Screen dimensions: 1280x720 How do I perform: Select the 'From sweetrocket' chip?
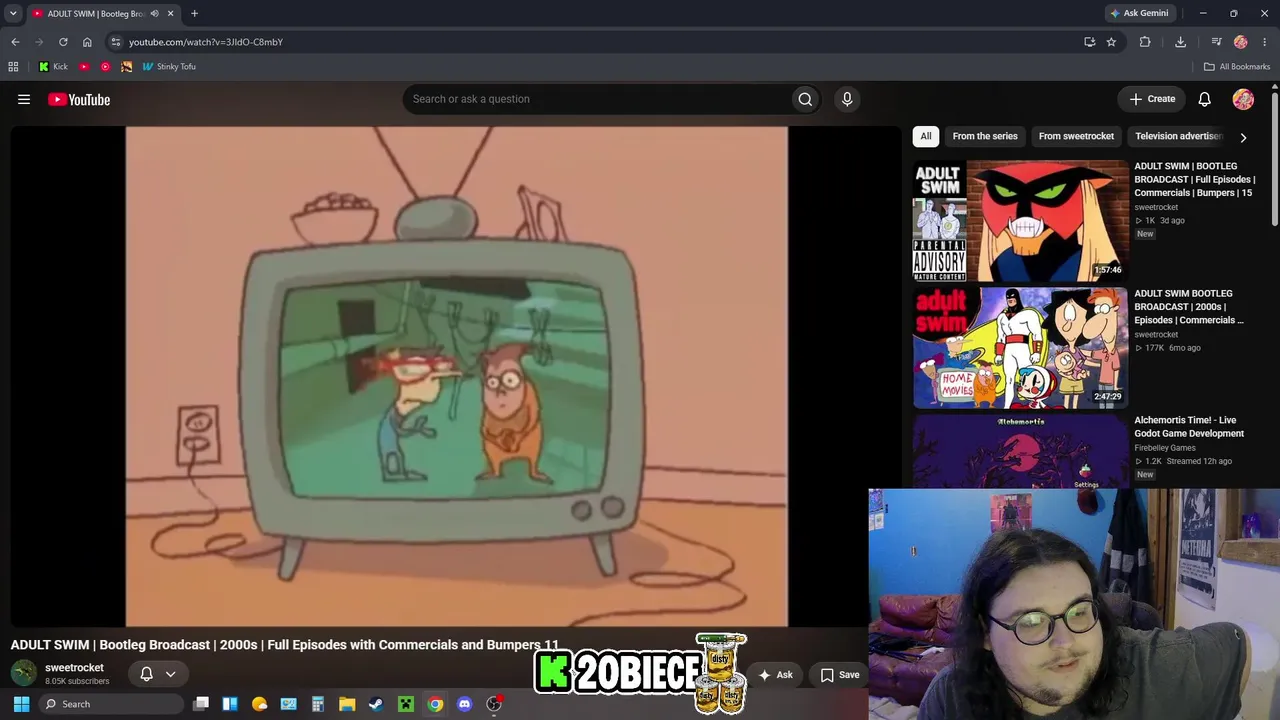coord(1076,136)
